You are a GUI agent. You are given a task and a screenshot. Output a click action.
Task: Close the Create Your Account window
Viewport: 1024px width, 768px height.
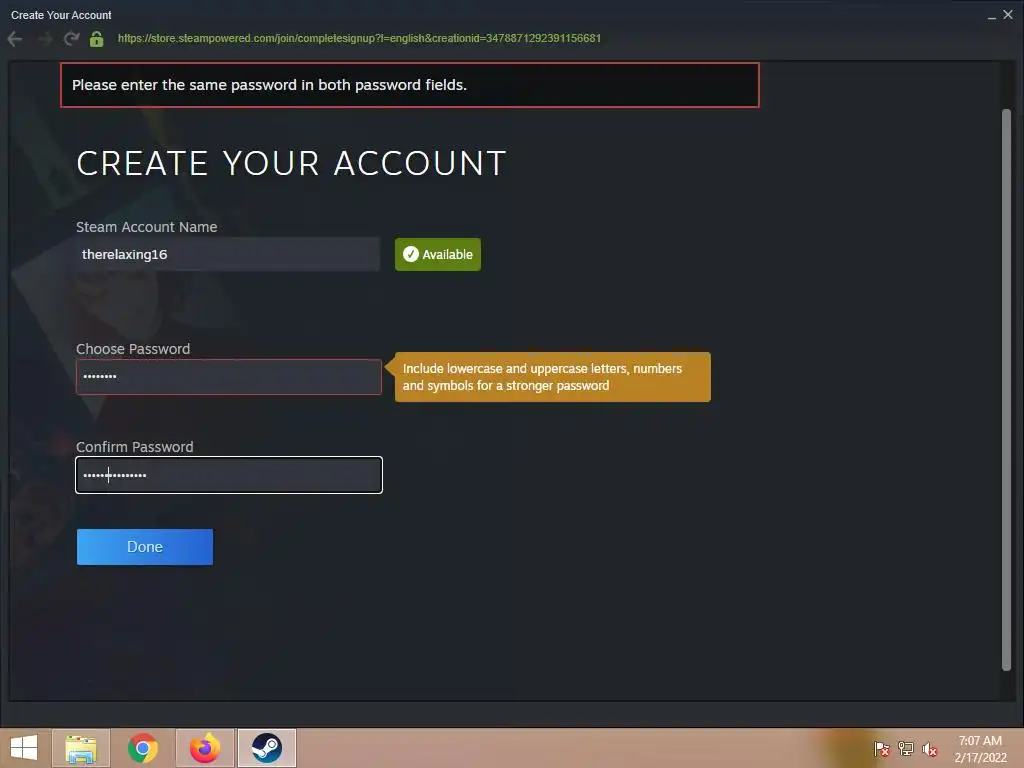point(1008,14)
